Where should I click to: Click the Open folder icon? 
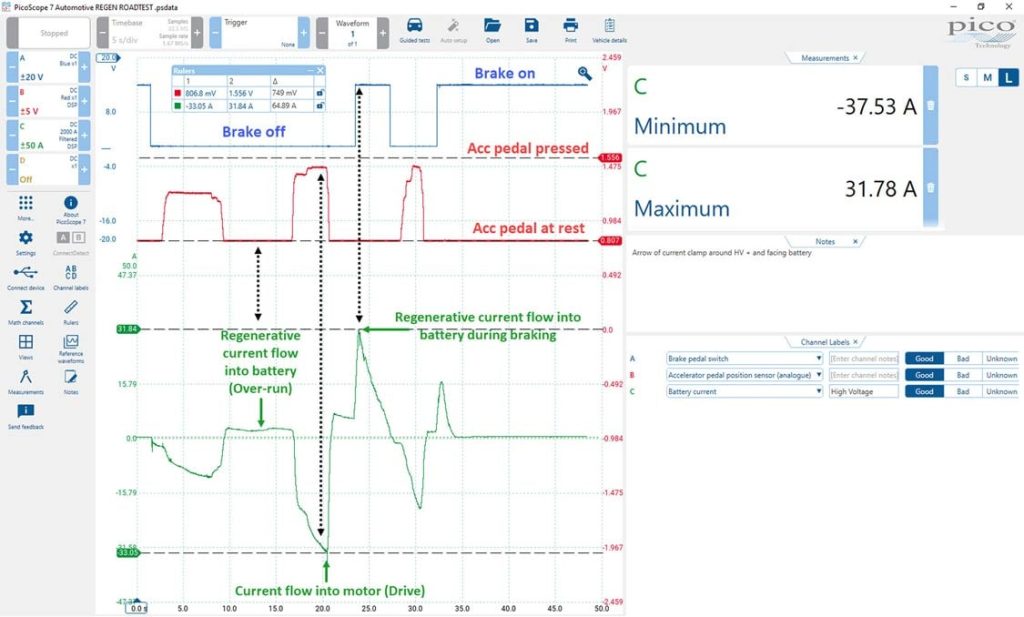point(492,26)
